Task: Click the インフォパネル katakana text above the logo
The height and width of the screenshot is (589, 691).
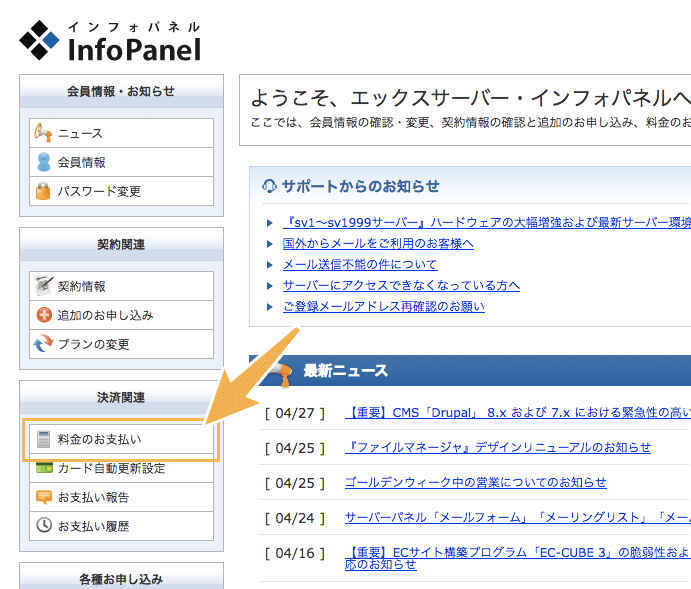Action: pyautogui.click(x=134, y=27)
